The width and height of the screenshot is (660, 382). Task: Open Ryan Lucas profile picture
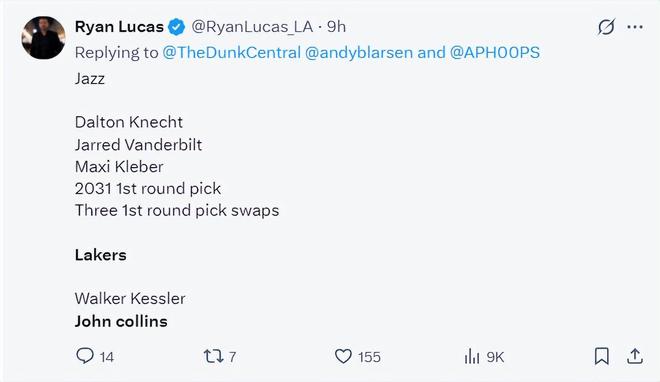pyautogui.click(x=43, y=38)
